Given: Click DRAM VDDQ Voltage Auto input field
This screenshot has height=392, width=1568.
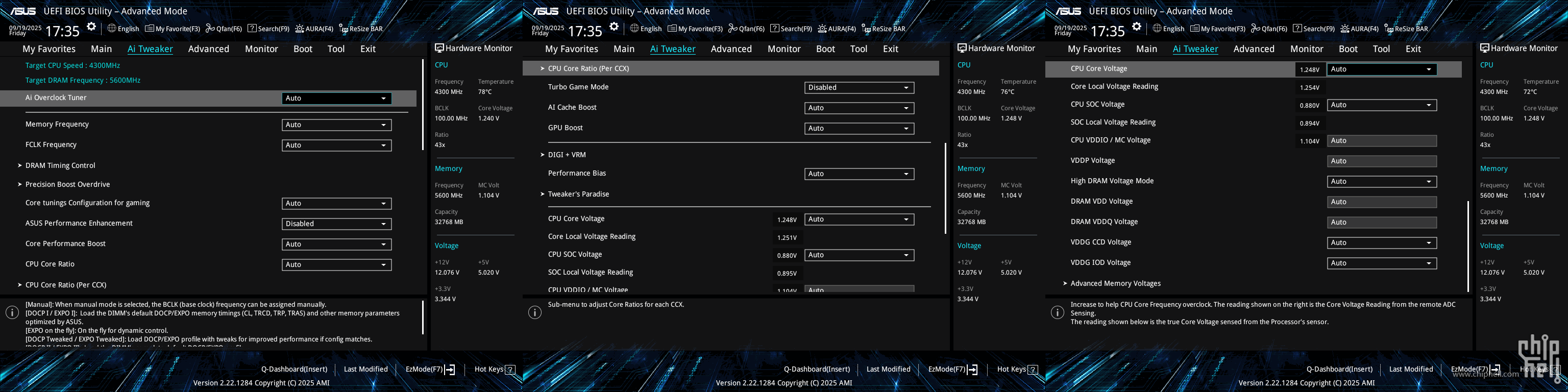Looking at the screenshot, I should click(x=1382, y=223).
